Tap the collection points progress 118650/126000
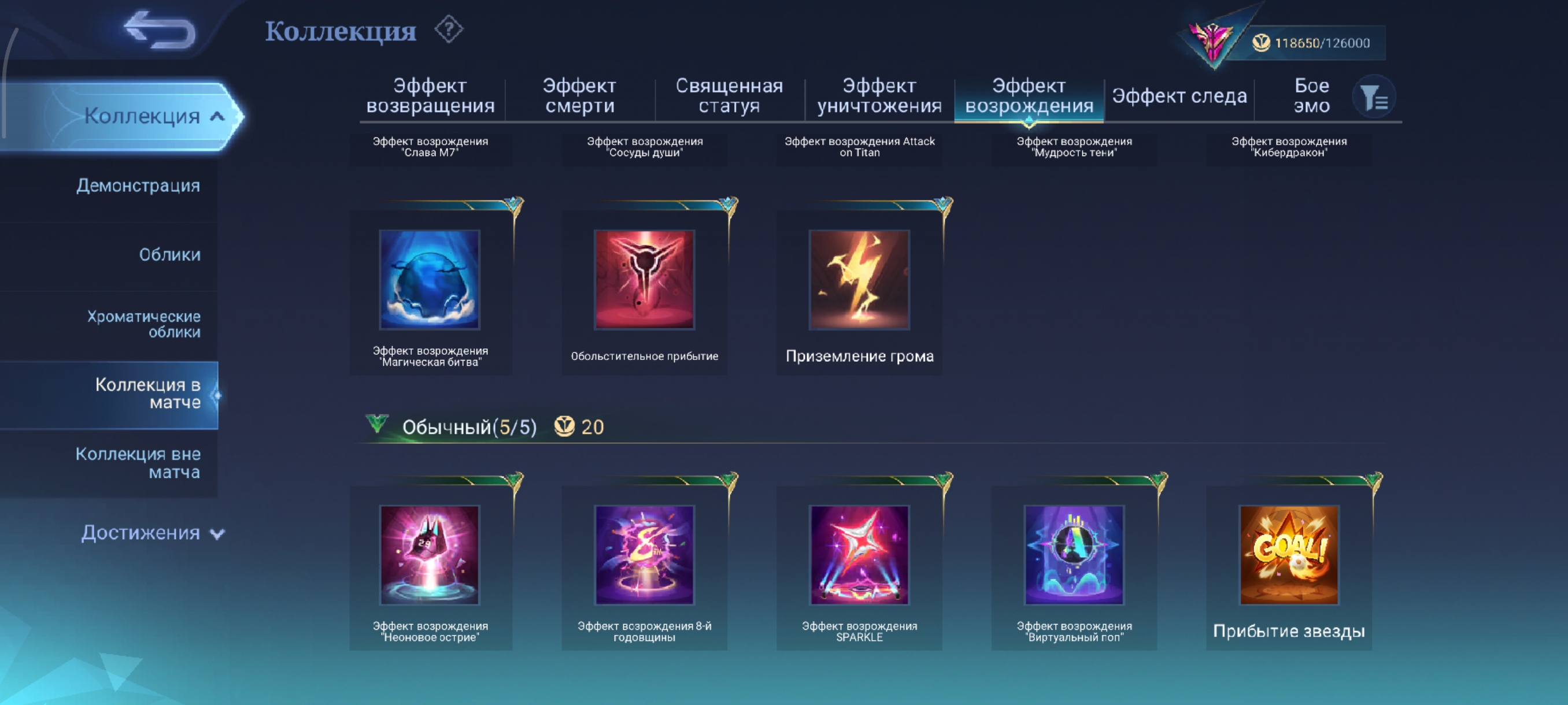 coord(1322,43)
